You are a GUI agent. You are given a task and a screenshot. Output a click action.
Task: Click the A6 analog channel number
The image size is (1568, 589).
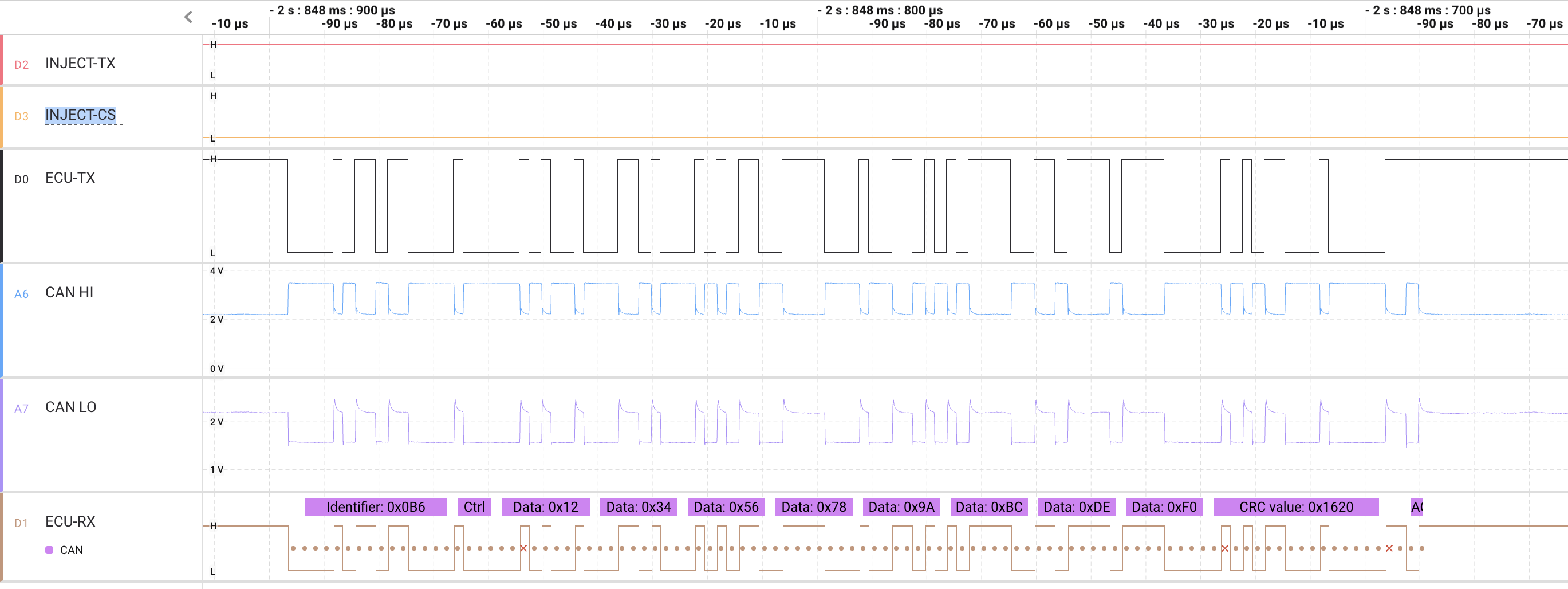pyautogui.click(x=21, y=293)
